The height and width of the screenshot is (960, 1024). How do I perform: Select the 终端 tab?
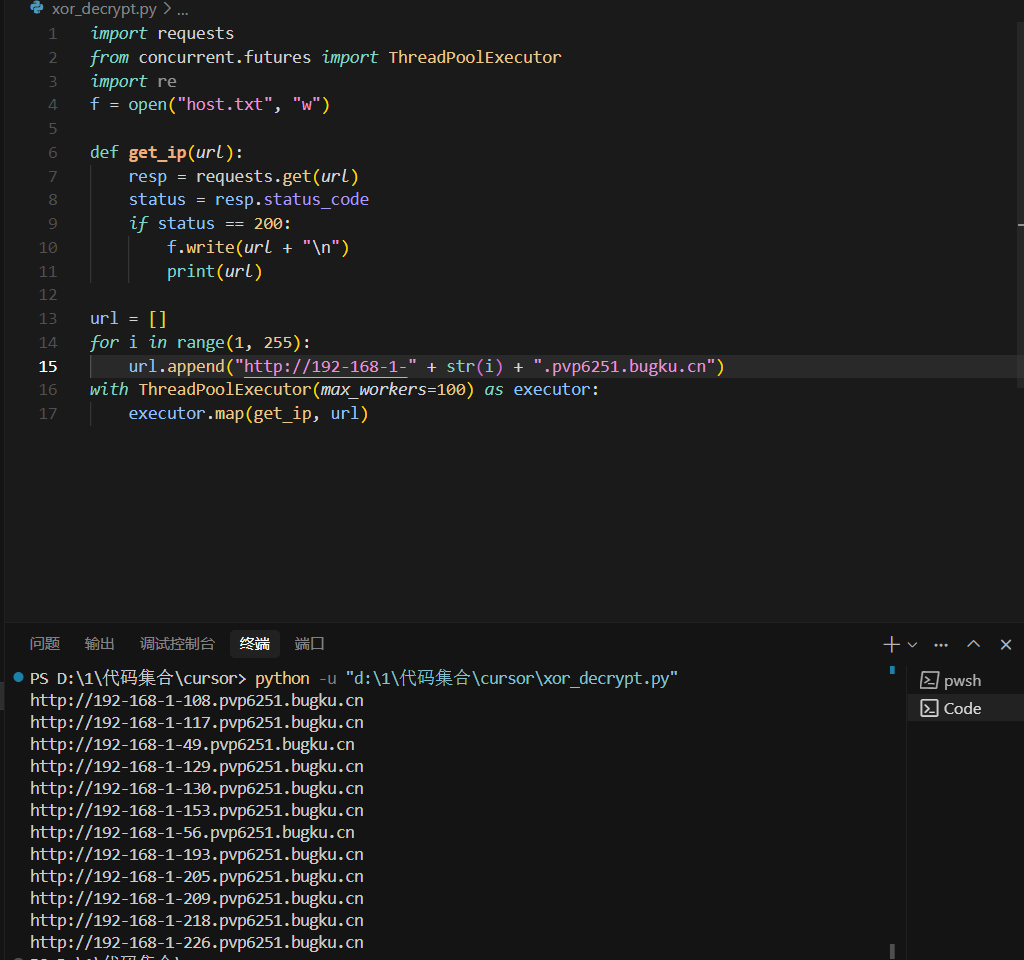(x=255, y=644)
